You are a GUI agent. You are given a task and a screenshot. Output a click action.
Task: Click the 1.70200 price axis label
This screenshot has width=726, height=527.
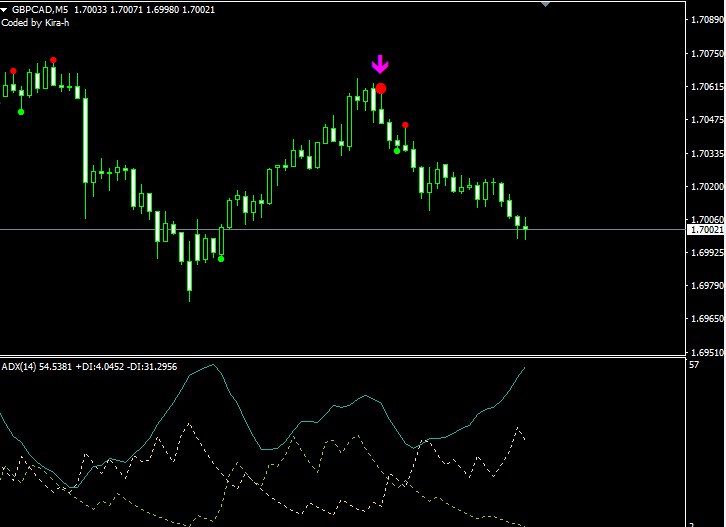coord(707,187)
